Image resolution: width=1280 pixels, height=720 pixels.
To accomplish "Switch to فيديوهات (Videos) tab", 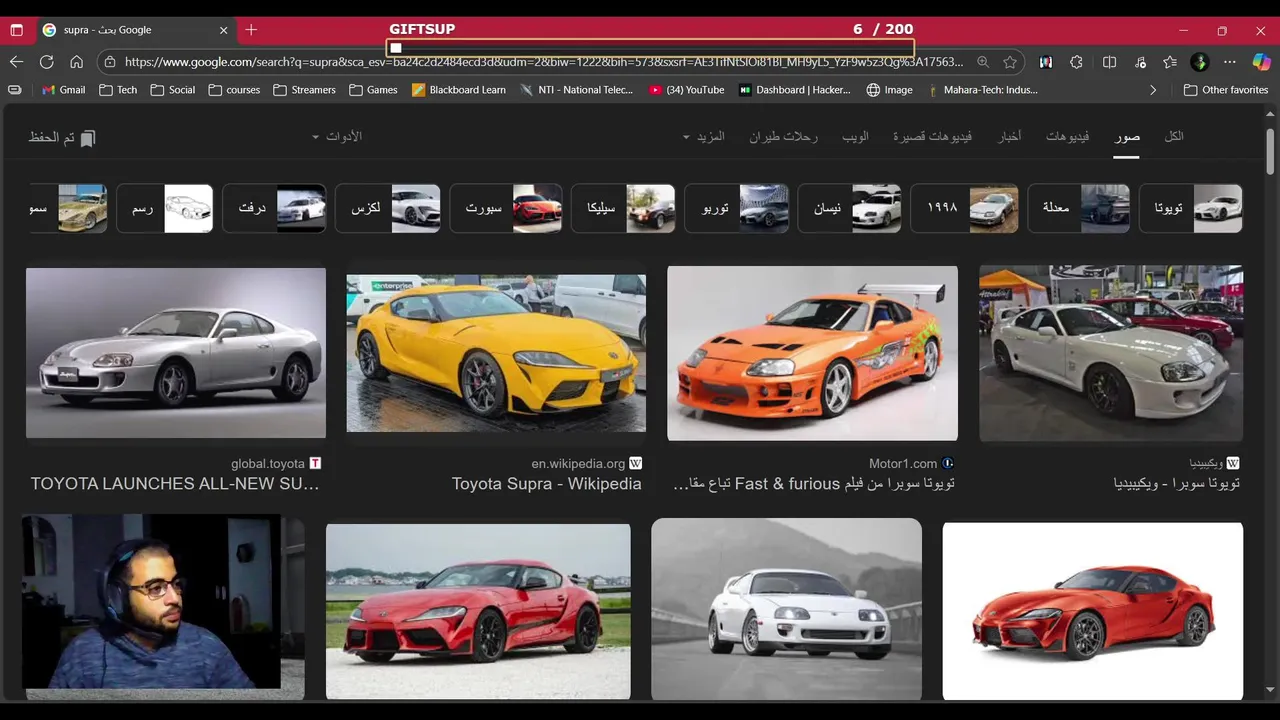I will point(1068,136).
